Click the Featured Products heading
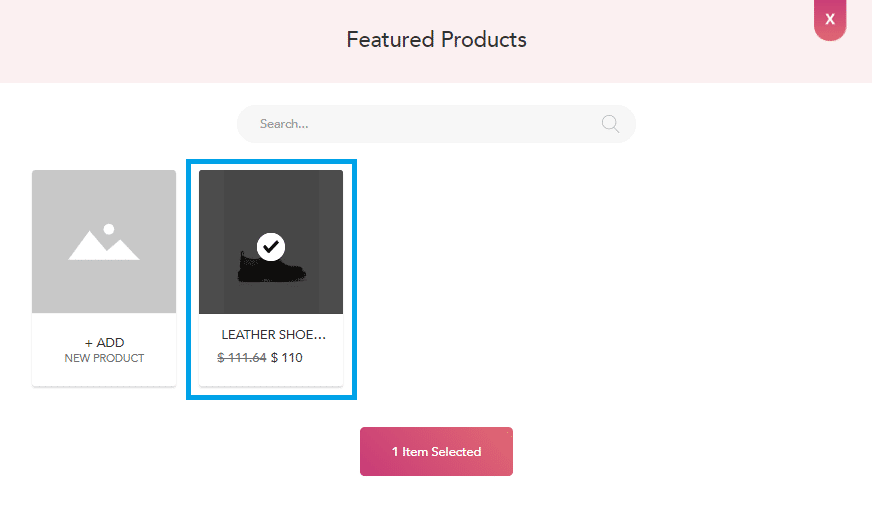 [436, 40]
